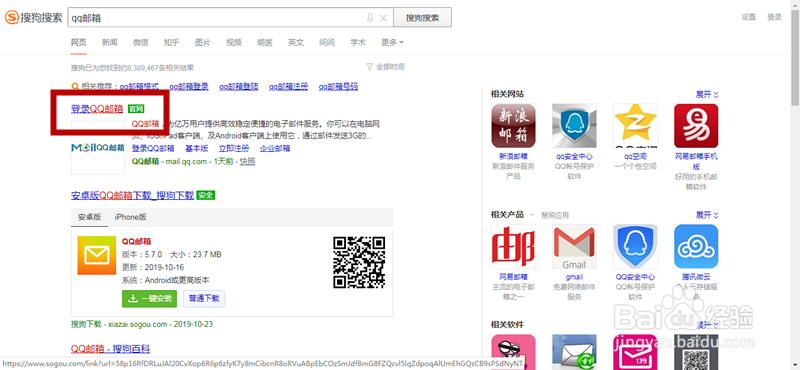The width and height of the screenshot is (800, 370).
Task: Open the 新浪邮箱 site icon
Action: coord(513,126)
